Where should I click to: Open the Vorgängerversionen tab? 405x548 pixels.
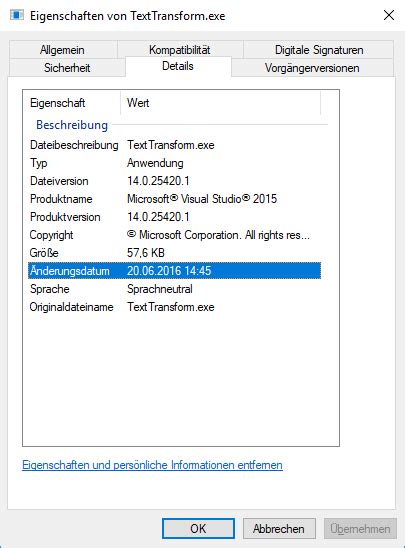pyautogui.click(x=312, y=68)
